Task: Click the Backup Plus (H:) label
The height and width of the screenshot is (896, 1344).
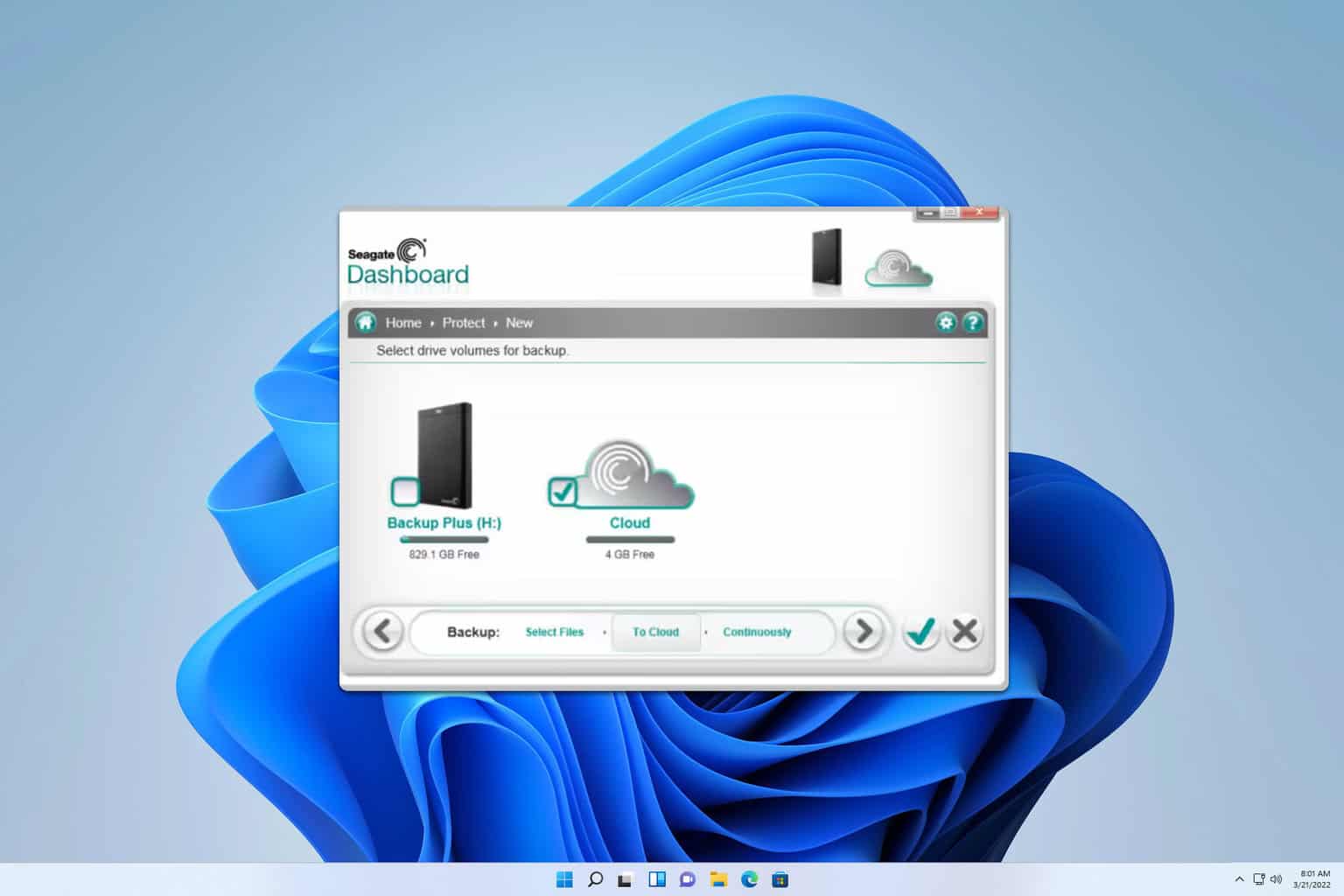Action: point(444,523)
